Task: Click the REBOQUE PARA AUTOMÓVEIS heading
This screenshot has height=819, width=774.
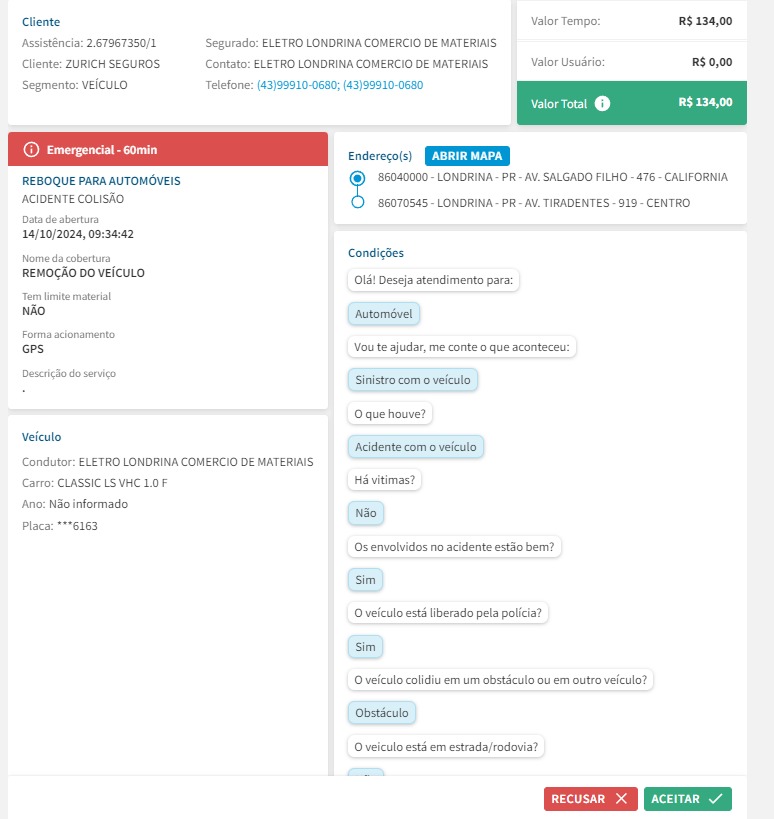Action: [101, 181]
